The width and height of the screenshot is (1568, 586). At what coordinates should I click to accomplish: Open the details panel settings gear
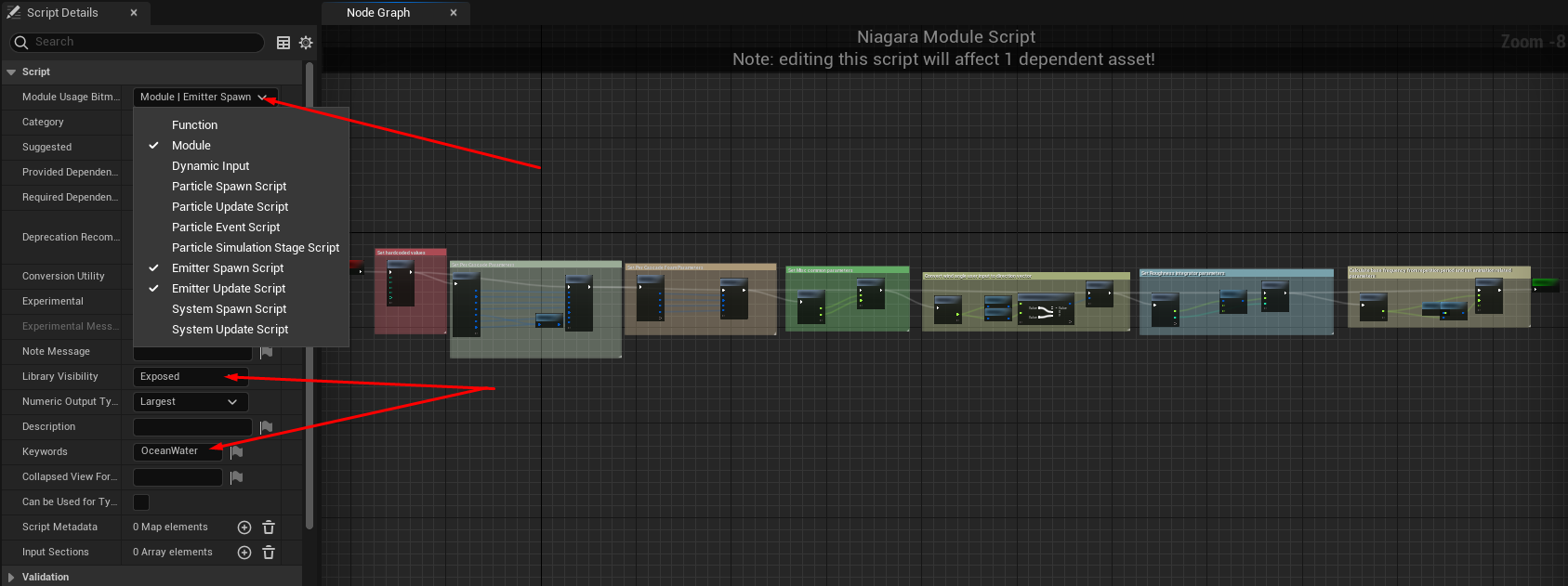(306, 43)
